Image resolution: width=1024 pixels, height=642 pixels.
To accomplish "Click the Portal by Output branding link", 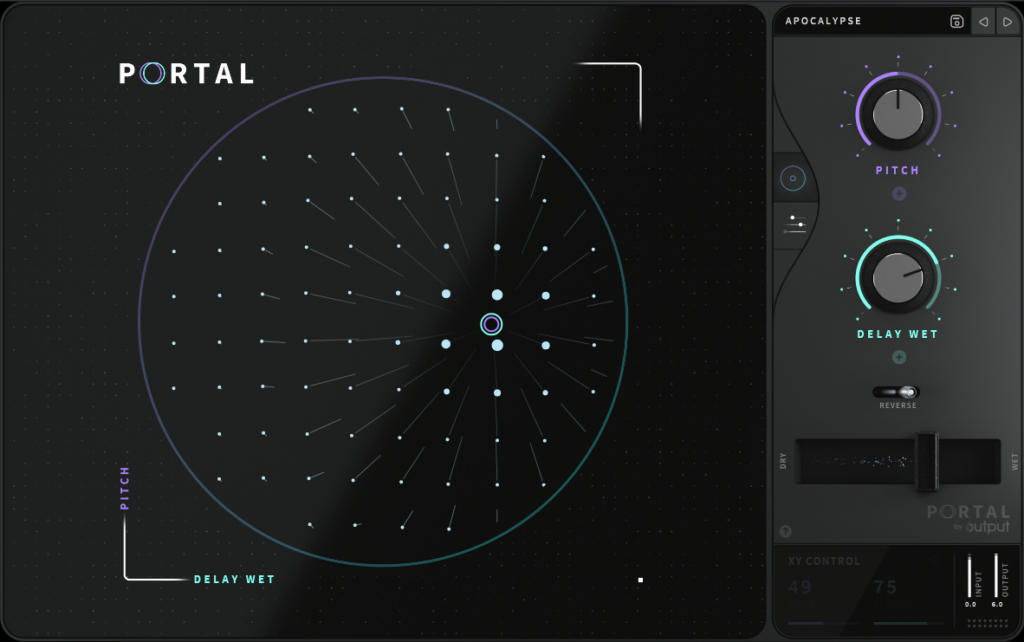I will click(968, 519).
